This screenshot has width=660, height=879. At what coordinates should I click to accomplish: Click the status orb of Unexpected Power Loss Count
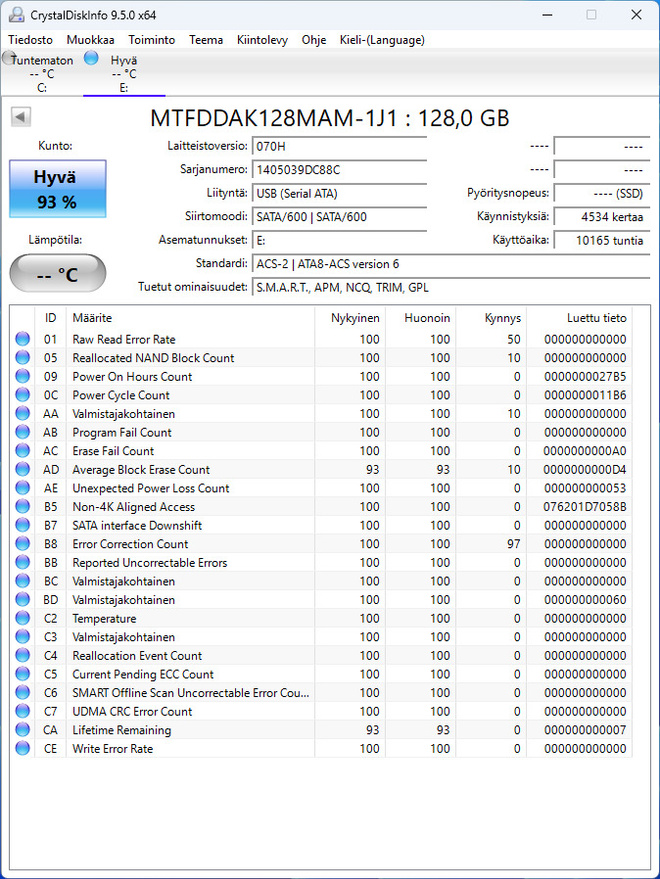coord(22,488)
